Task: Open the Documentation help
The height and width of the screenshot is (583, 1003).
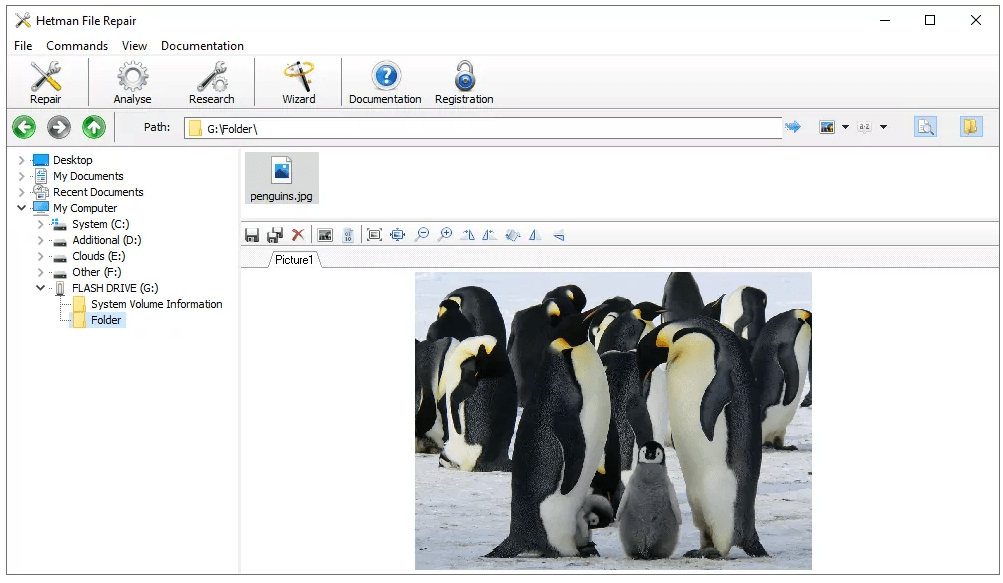Action: point(384,80)
